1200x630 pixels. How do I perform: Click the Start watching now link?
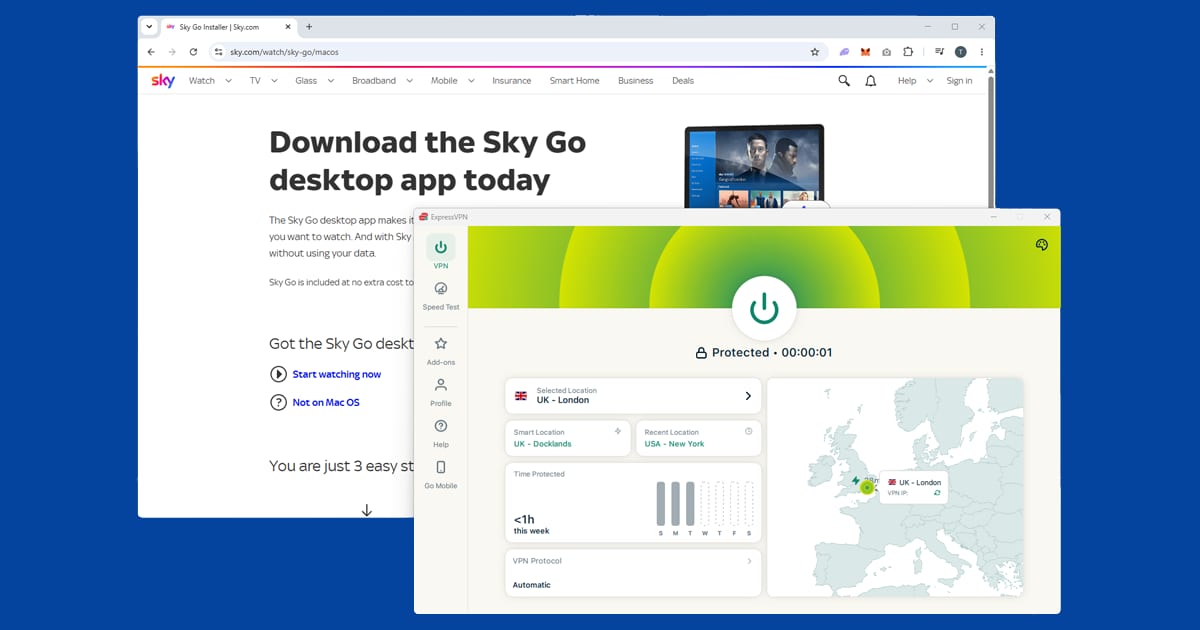[x=337, y=374]
